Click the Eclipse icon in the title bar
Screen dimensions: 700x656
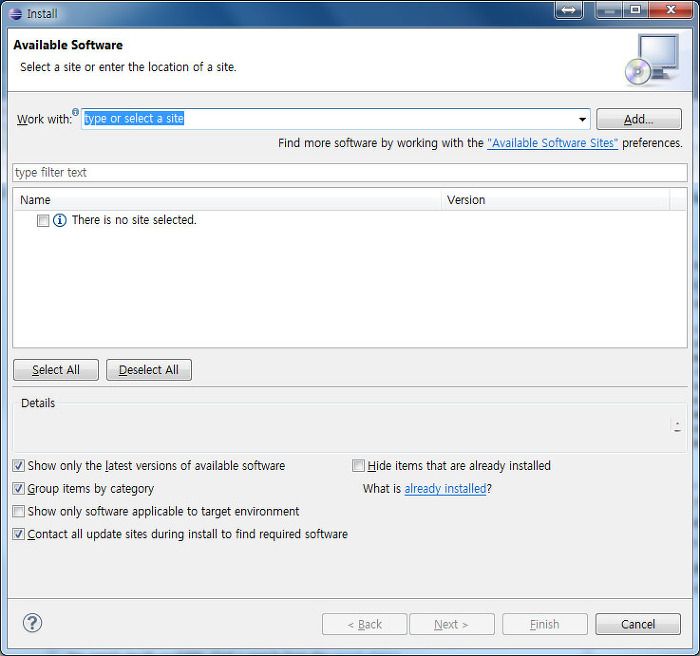tap(15, 14)
